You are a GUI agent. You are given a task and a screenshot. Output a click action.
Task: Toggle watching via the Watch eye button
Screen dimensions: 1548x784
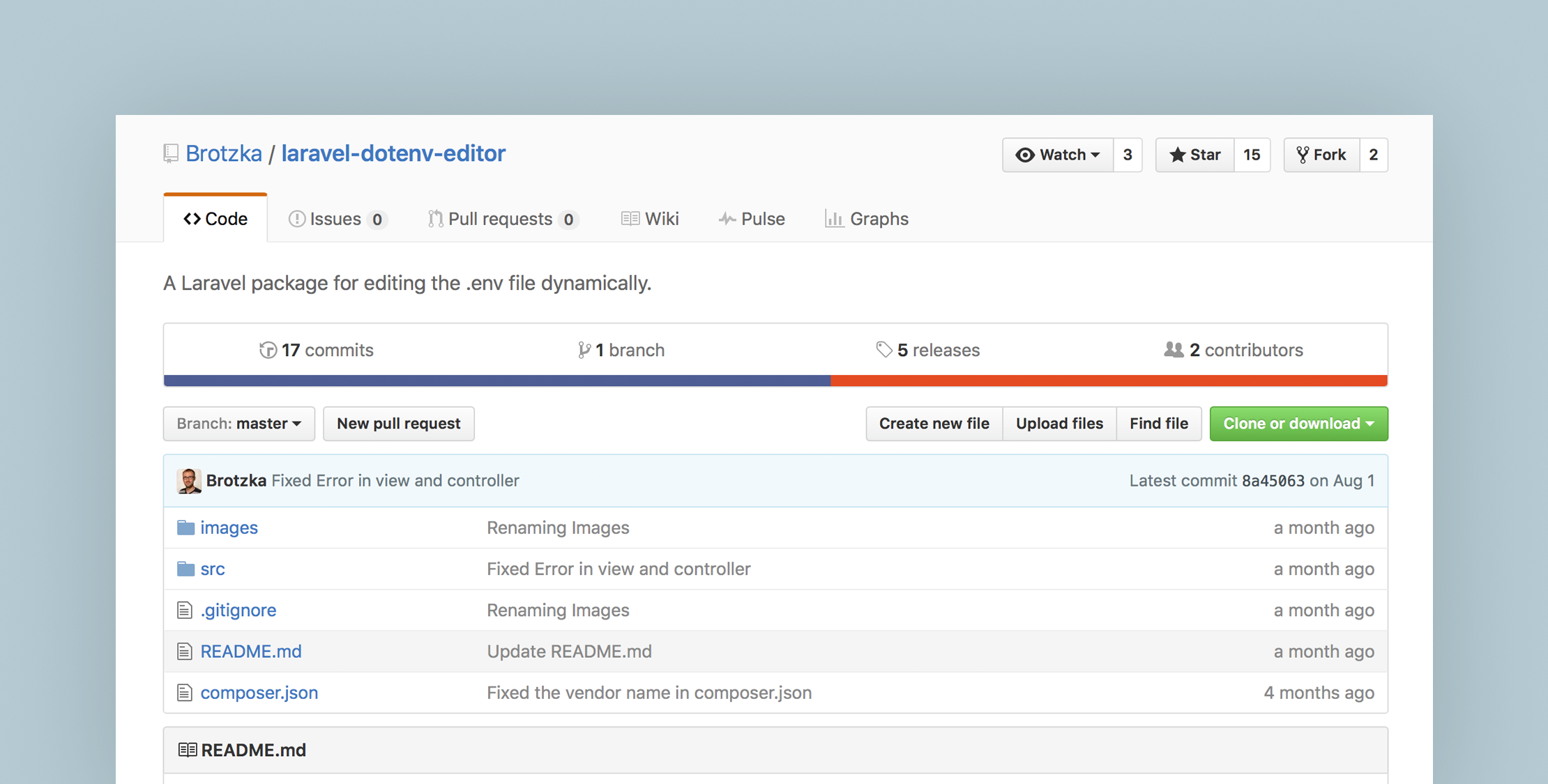[x=1024, y=155]
